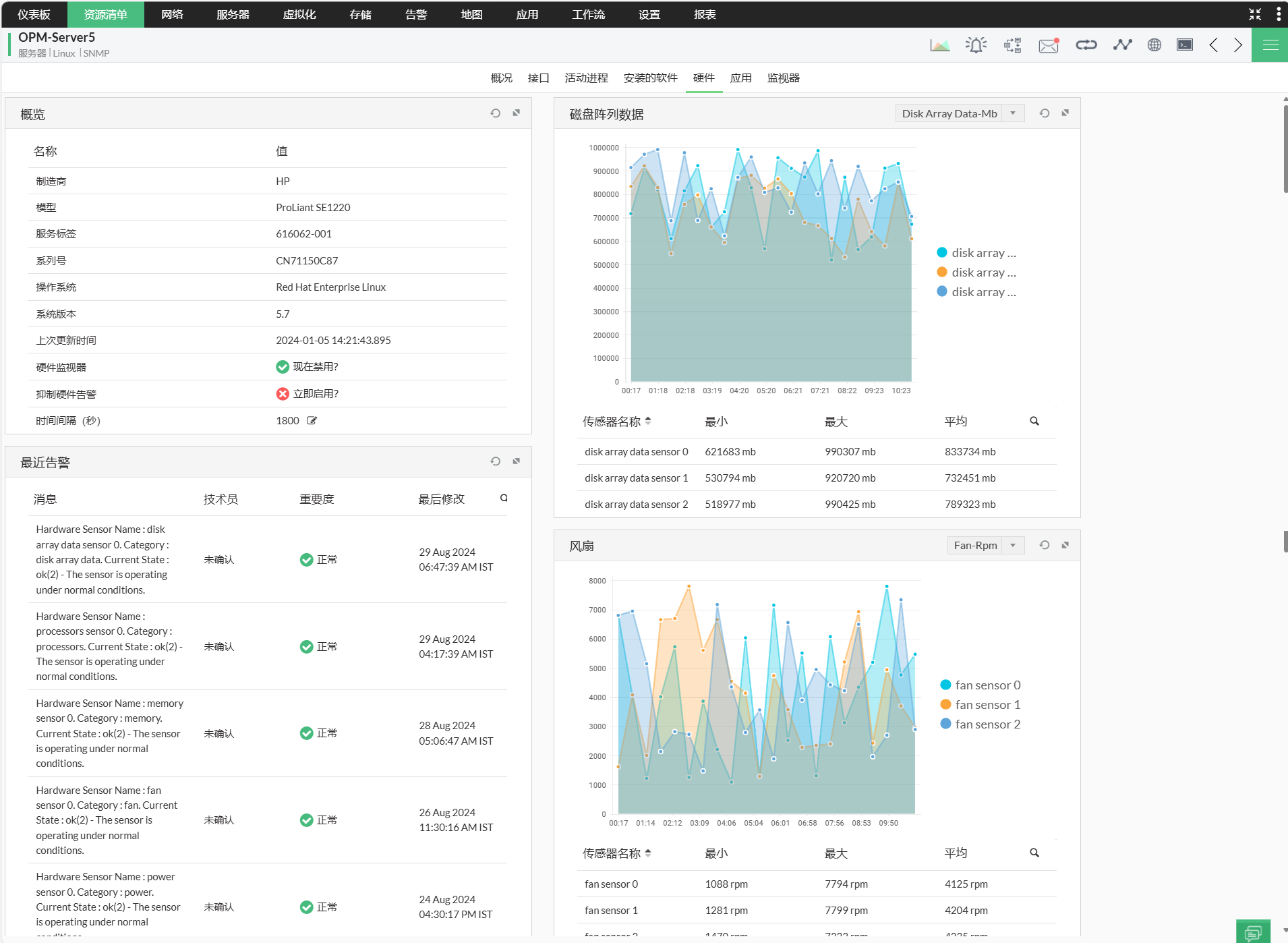This screenshot has width=1288, height=943.
Task: Switch to the 接口 tab
Action: 538,78
